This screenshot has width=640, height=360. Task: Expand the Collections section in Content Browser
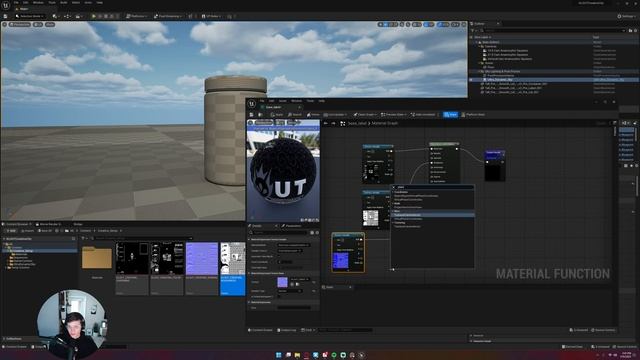(x=13, y=339)
